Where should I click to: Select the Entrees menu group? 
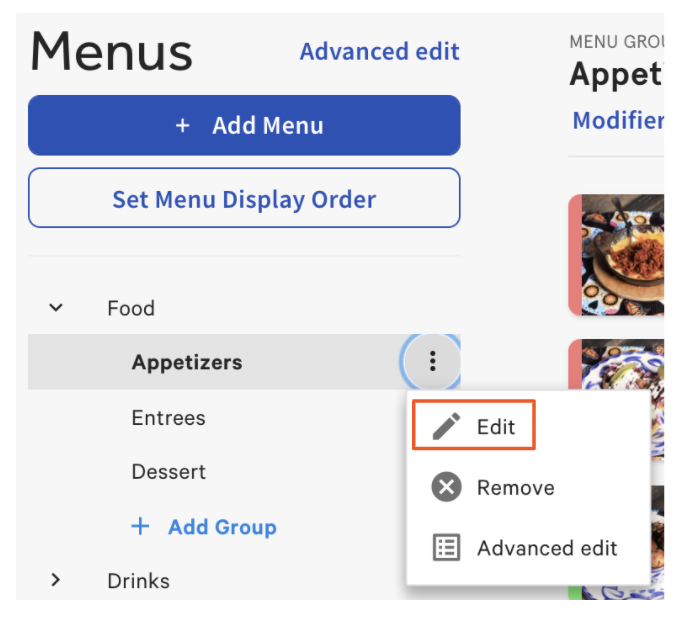(168, 418)
